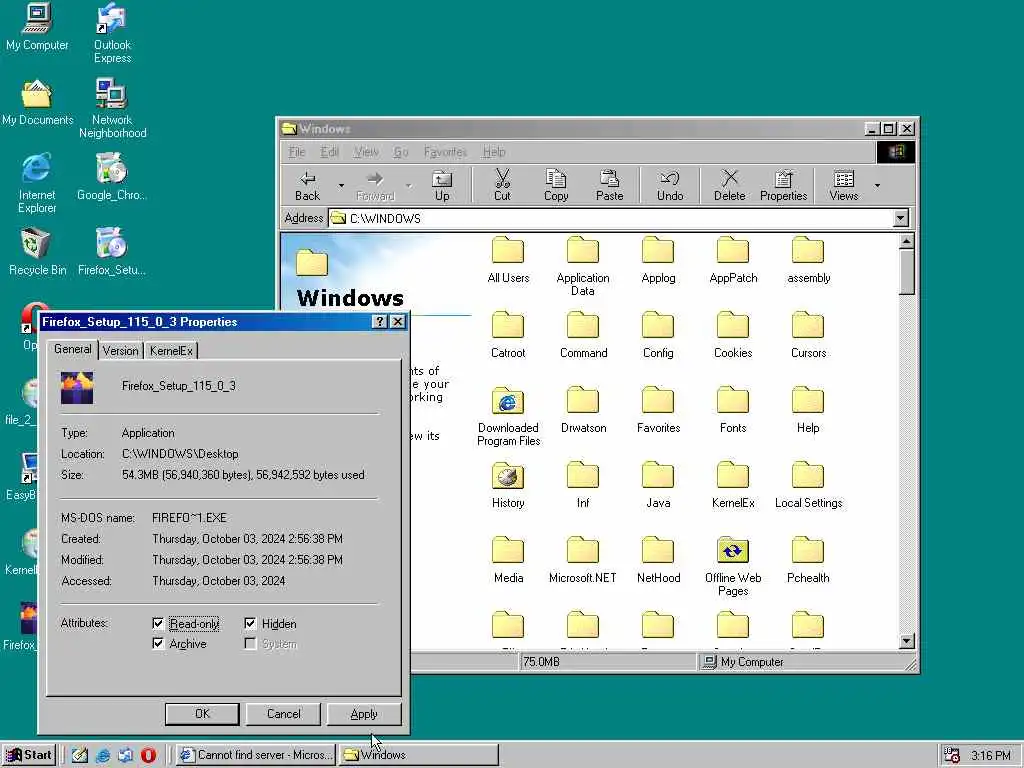The height and width of the screenshot is (768, 1024).
Task: Toggle the Hidden attribute checkbox
Action: [x=249, y=623]
